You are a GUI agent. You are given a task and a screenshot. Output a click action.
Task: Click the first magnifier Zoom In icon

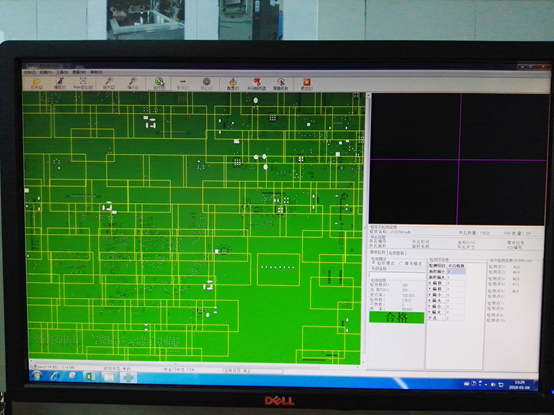(109, 84)
